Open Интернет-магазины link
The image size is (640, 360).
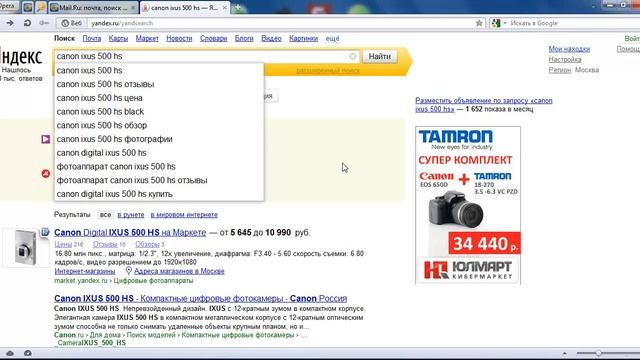point(85,271)
